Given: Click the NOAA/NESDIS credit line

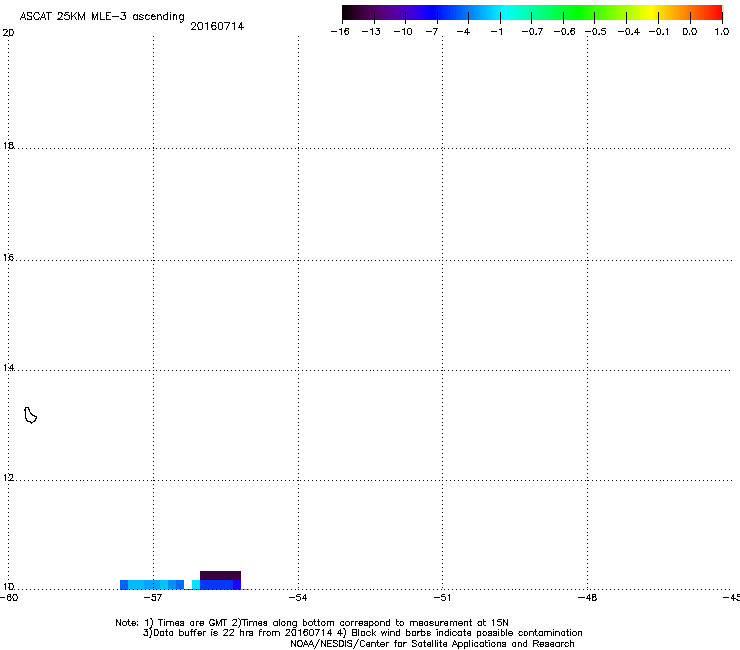Looking at the screenshot, I should coord(432,644).
